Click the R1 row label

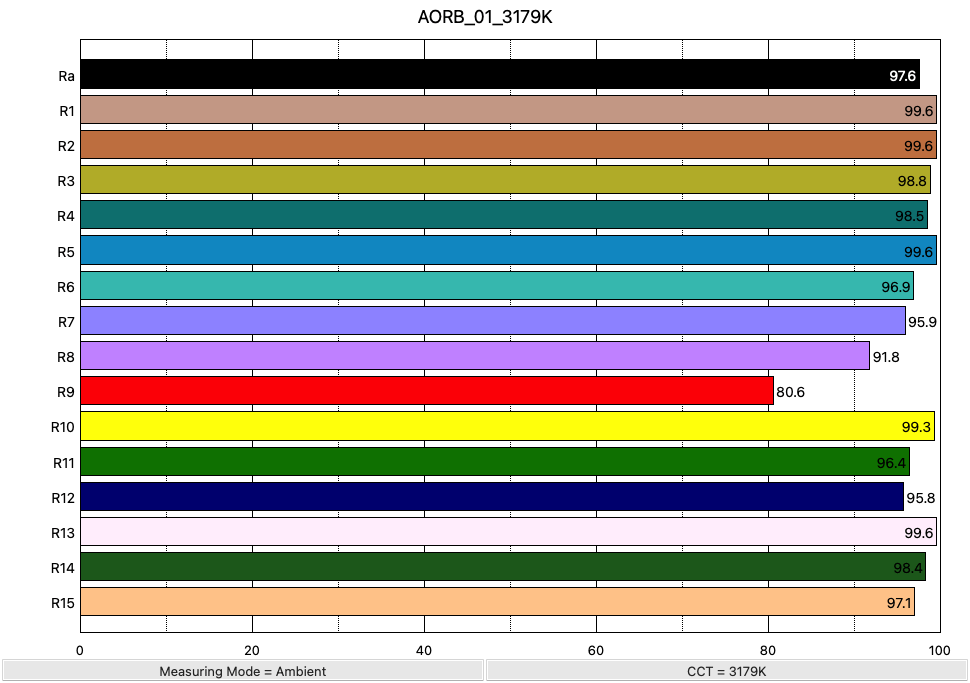(67, 111)
